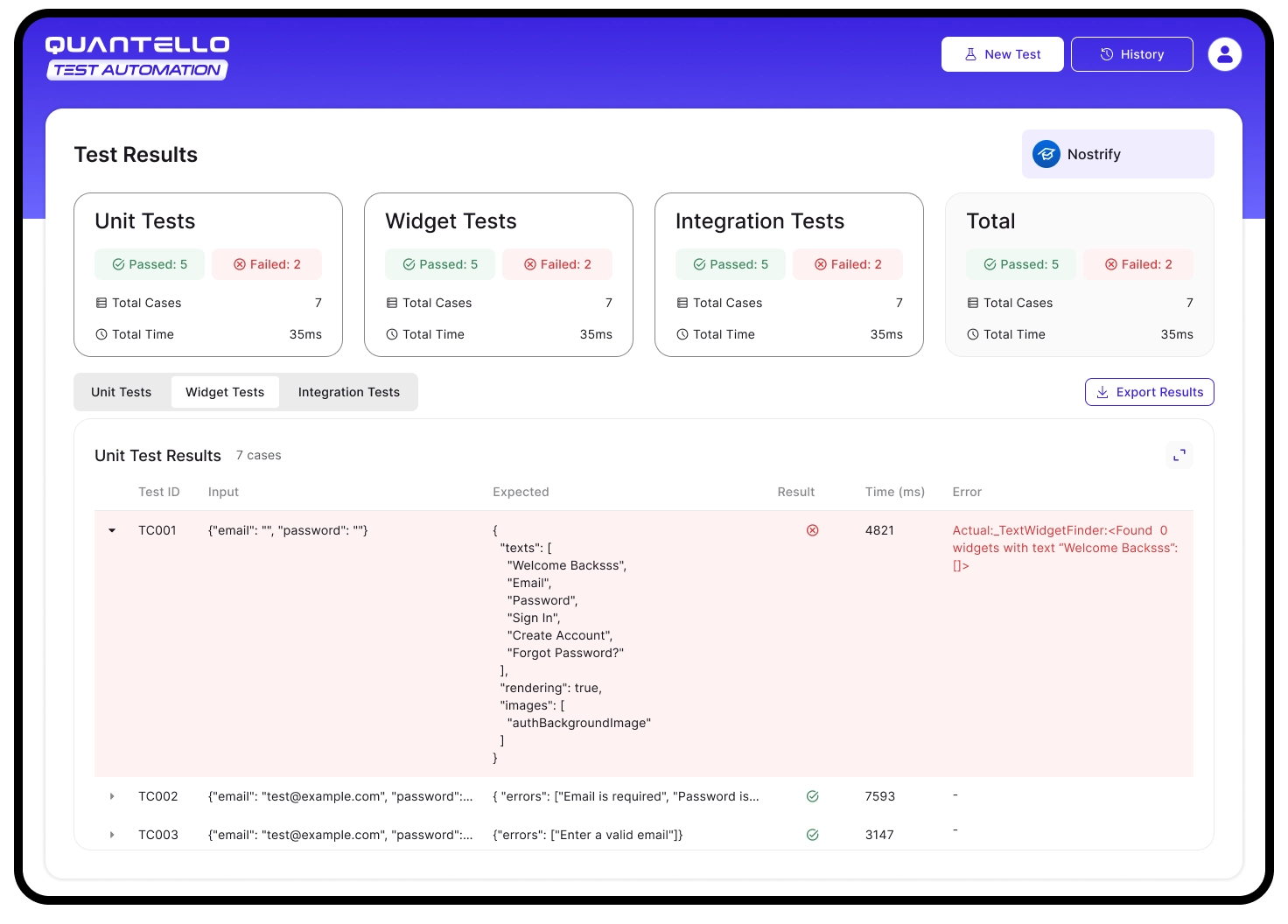Click Failed: 2 badge in Unit Tests card
Viewport: 1288px width, 924px height.
coord(267,264)
